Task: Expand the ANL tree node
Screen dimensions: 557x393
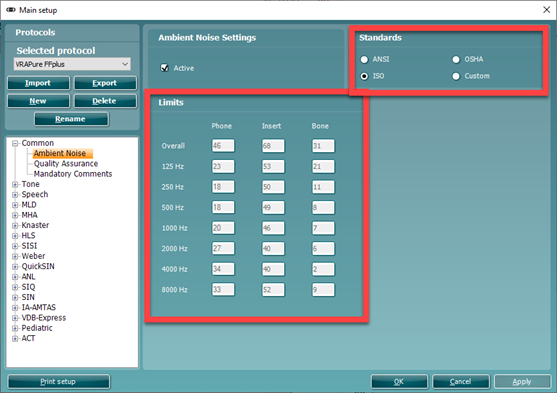Action: point(15,277)
